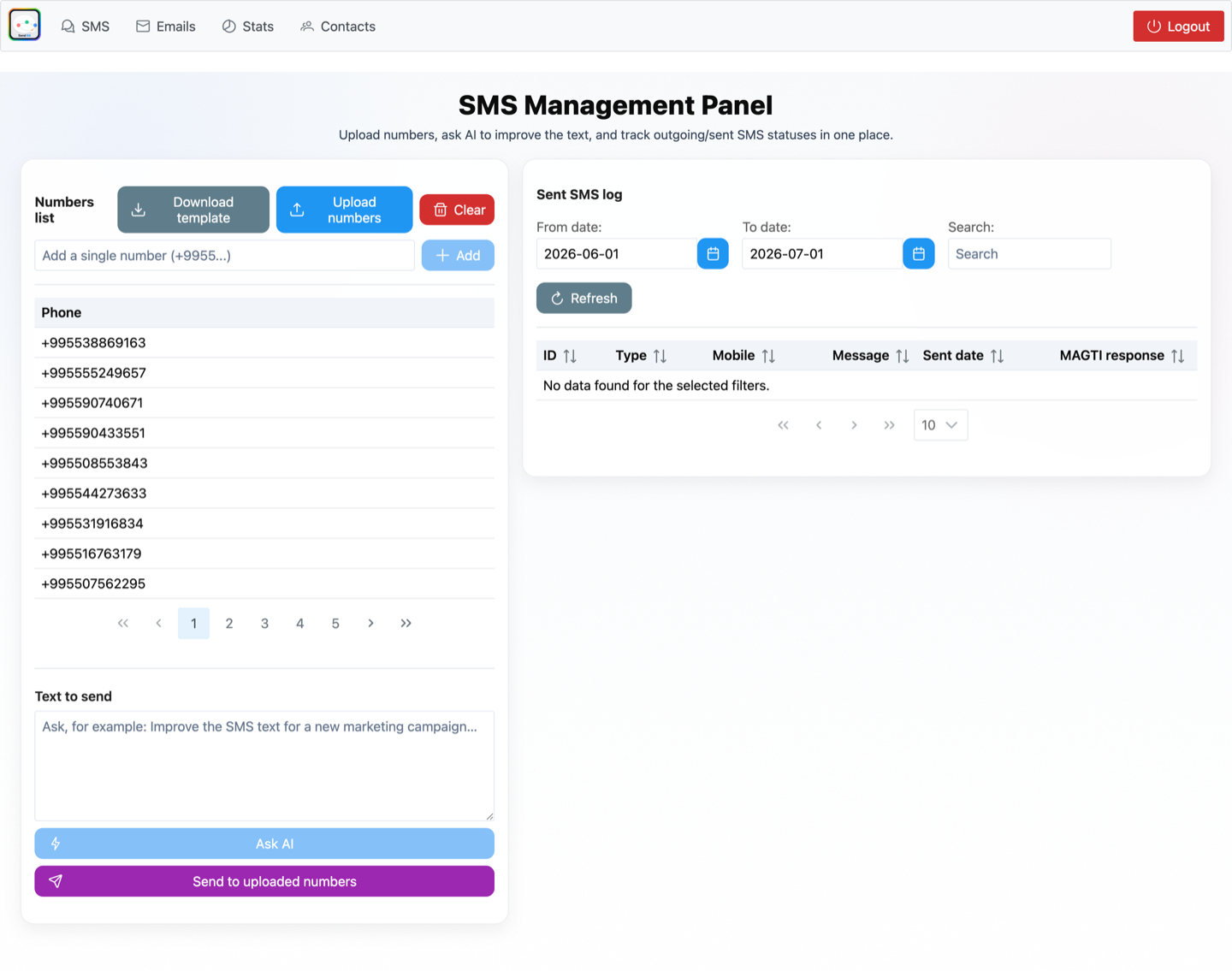Select page 4 of numbers list
Image resolution: width=1232 pixels, height=971 pixels.
coord(300,624)
